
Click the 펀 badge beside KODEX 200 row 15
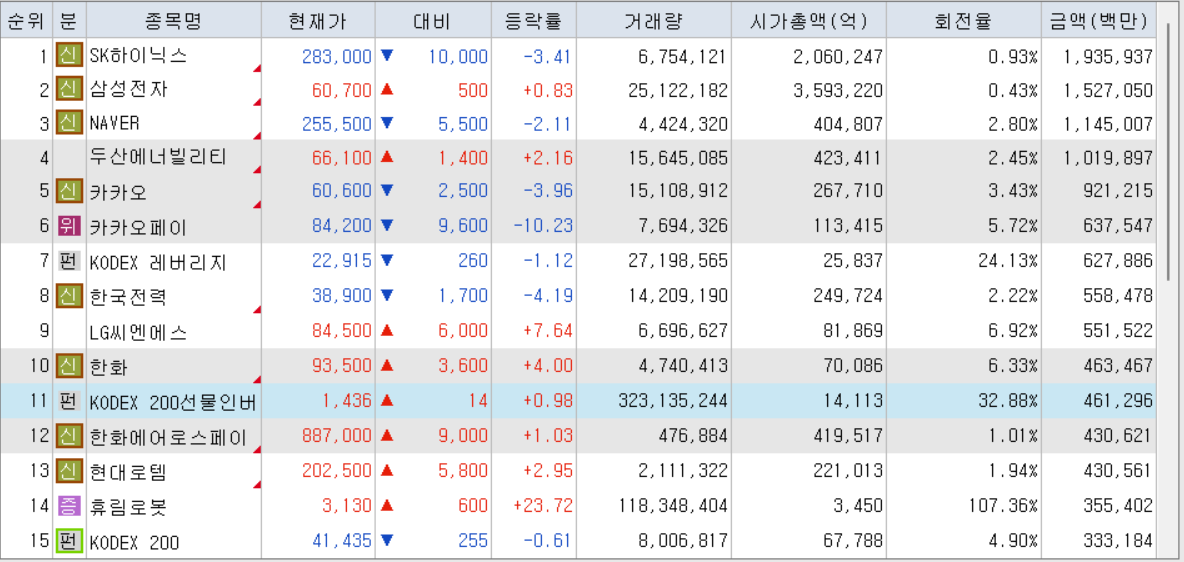[x=69, y=541]
